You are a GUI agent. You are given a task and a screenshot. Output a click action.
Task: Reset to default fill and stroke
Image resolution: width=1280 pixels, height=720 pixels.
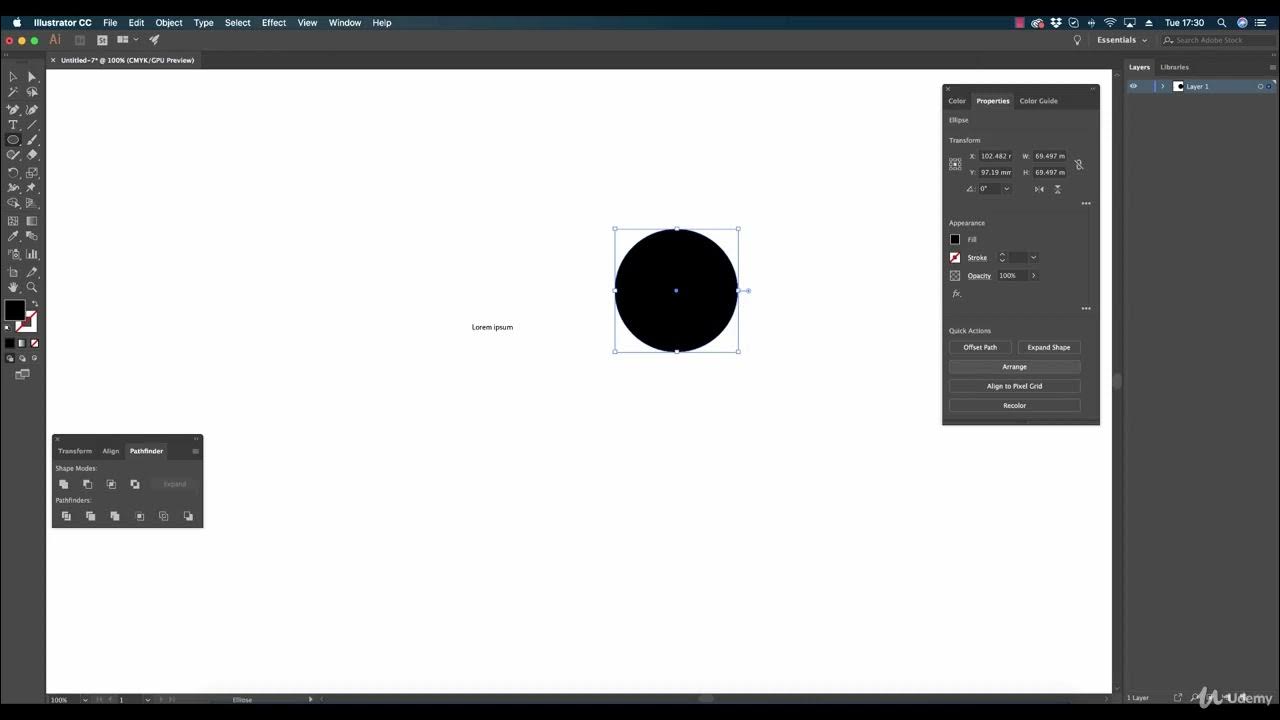8,327
